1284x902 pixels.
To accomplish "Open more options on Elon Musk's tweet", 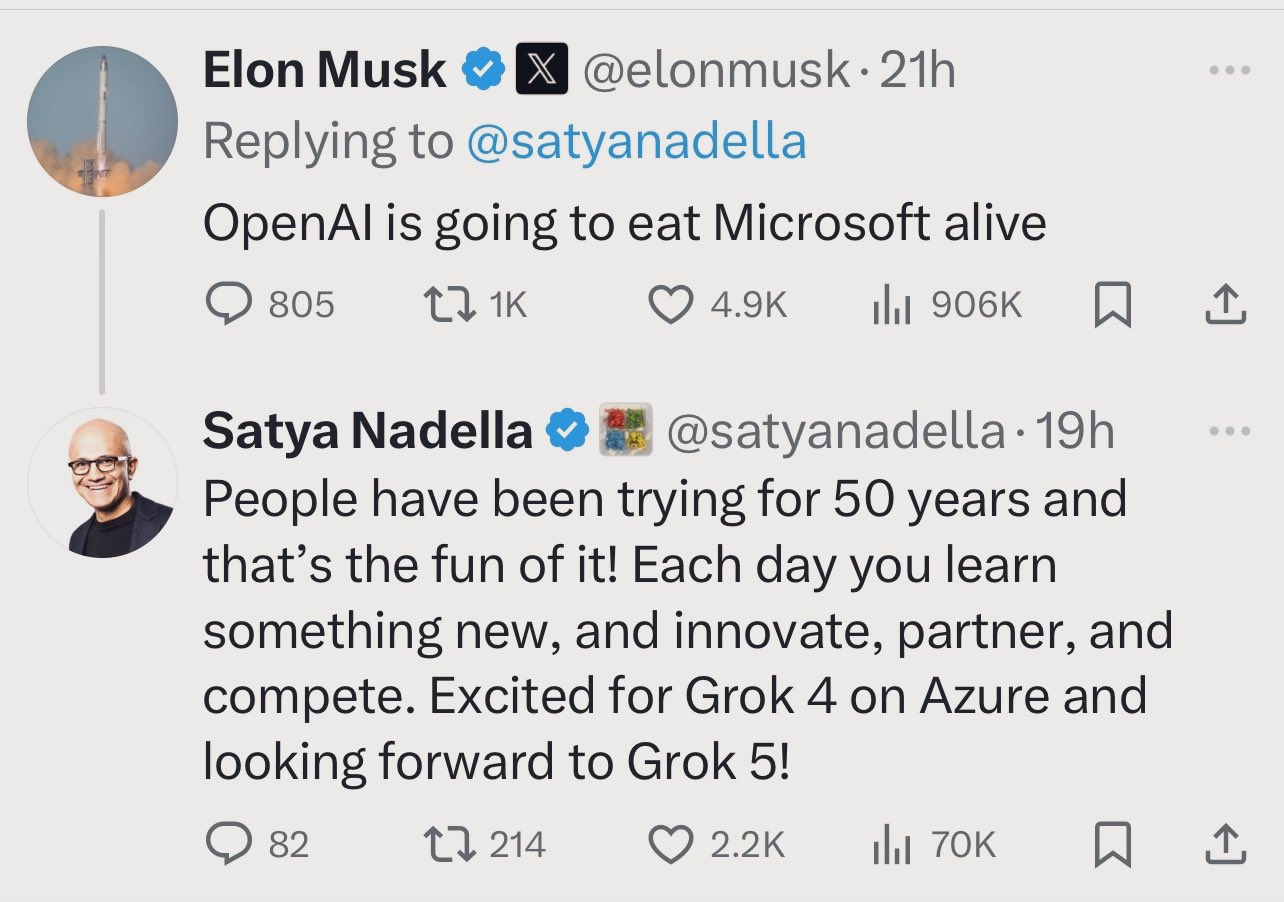I will [1228, 71].
